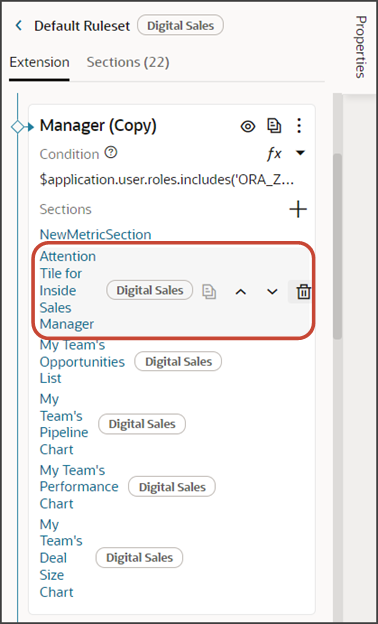
Task: Move Attention Tile section up
Action: (x=240, y=292)
